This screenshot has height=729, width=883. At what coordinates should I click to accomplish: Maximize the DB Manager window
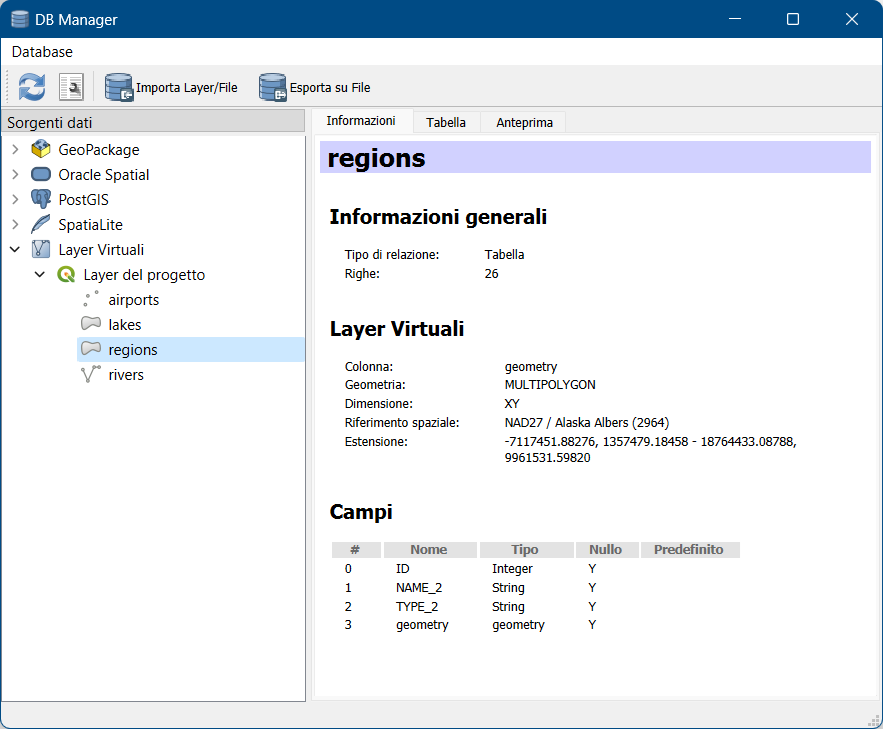pyautogui.click(x=792, y=19)
